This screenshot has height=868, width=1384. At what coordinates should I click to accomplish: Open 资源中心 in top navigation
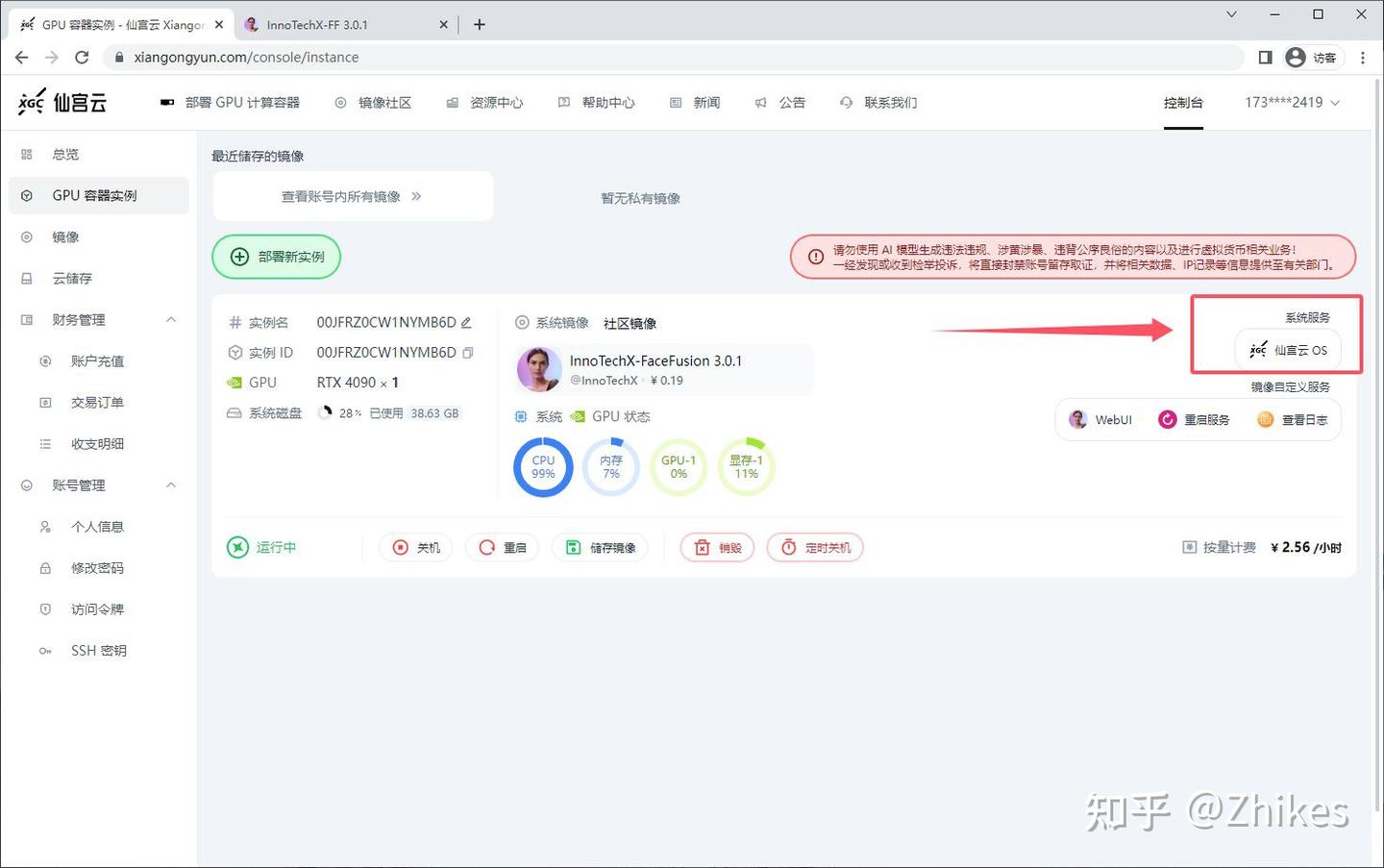tap(484, 102)
